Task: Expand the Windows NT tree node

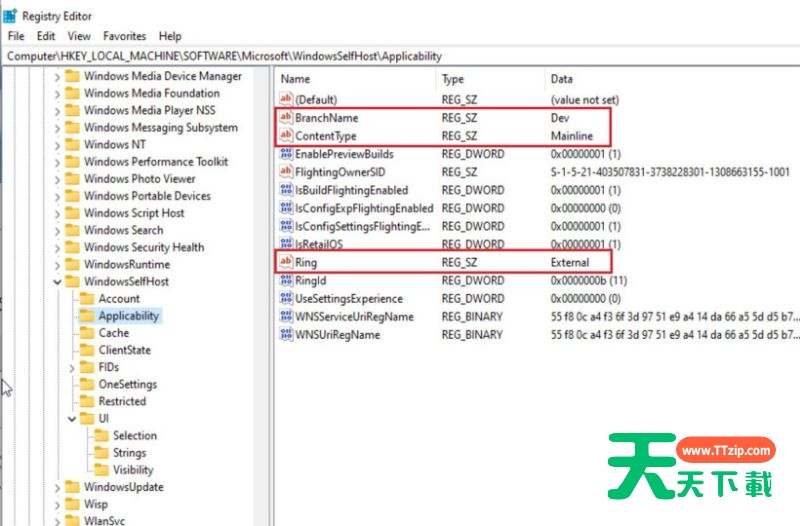Action: click(57, 144)
